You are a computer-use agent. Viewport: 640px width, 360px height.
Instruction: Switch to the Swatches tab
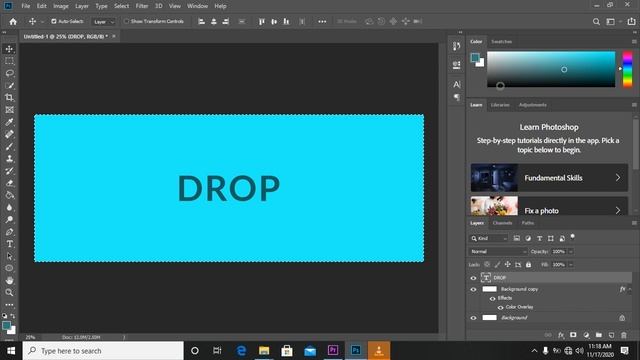point(501,42)
